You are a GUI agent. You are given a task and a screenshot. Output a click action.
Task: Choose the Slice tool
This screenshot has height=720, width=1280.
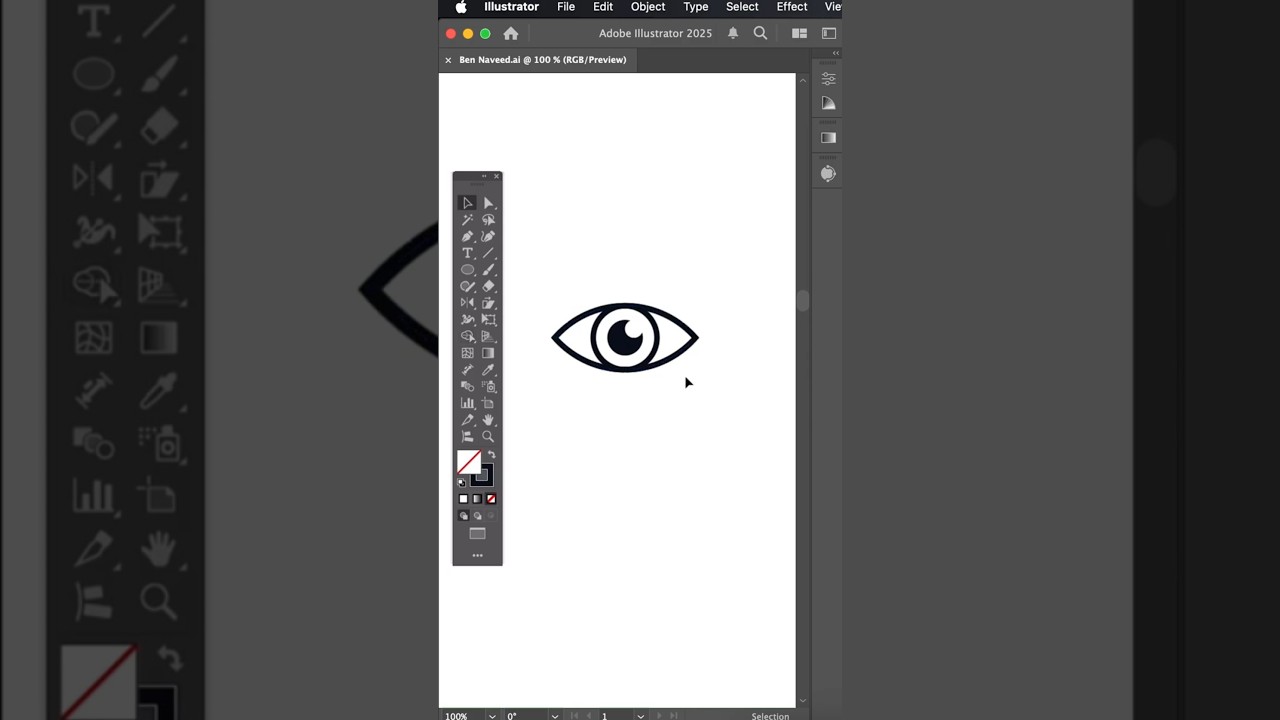[x=467, y=420]
